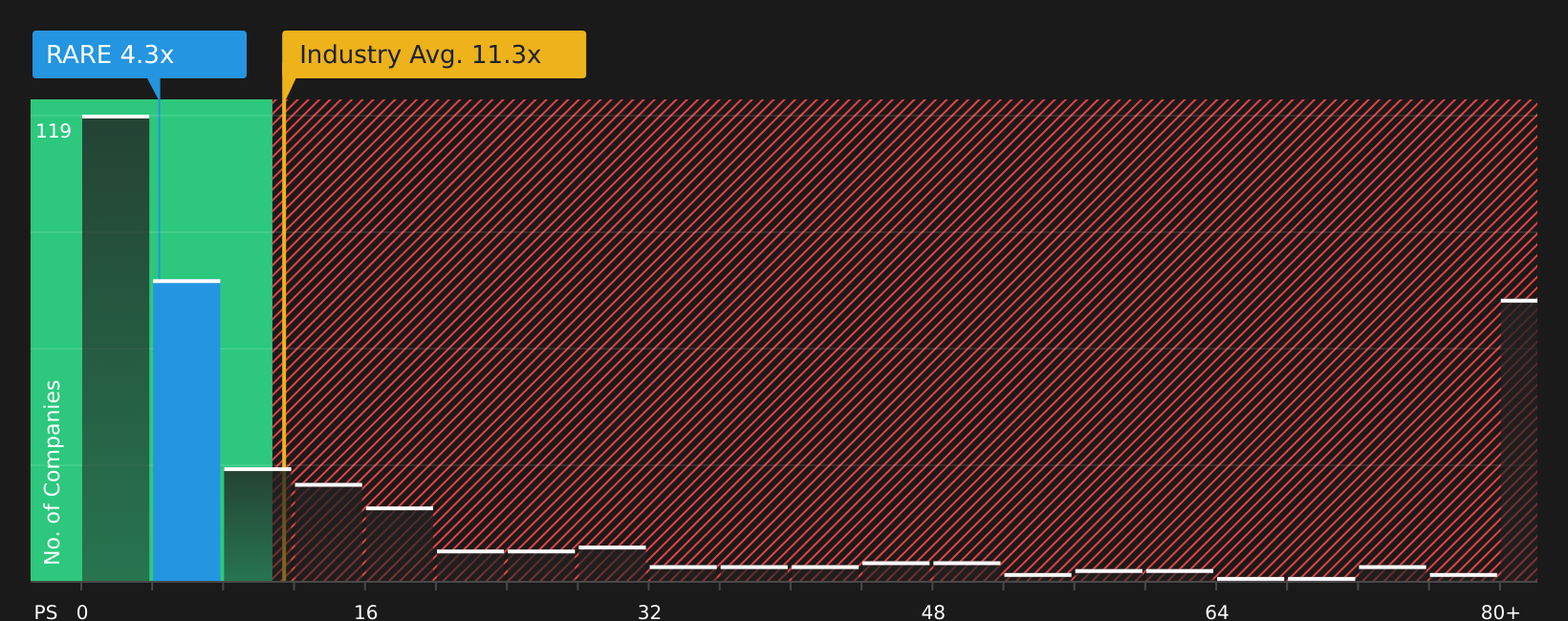The height and width of the screenshot is (621, 1568).
Task: Click the 32 axis tick label
Action: [x=649, y=612]
